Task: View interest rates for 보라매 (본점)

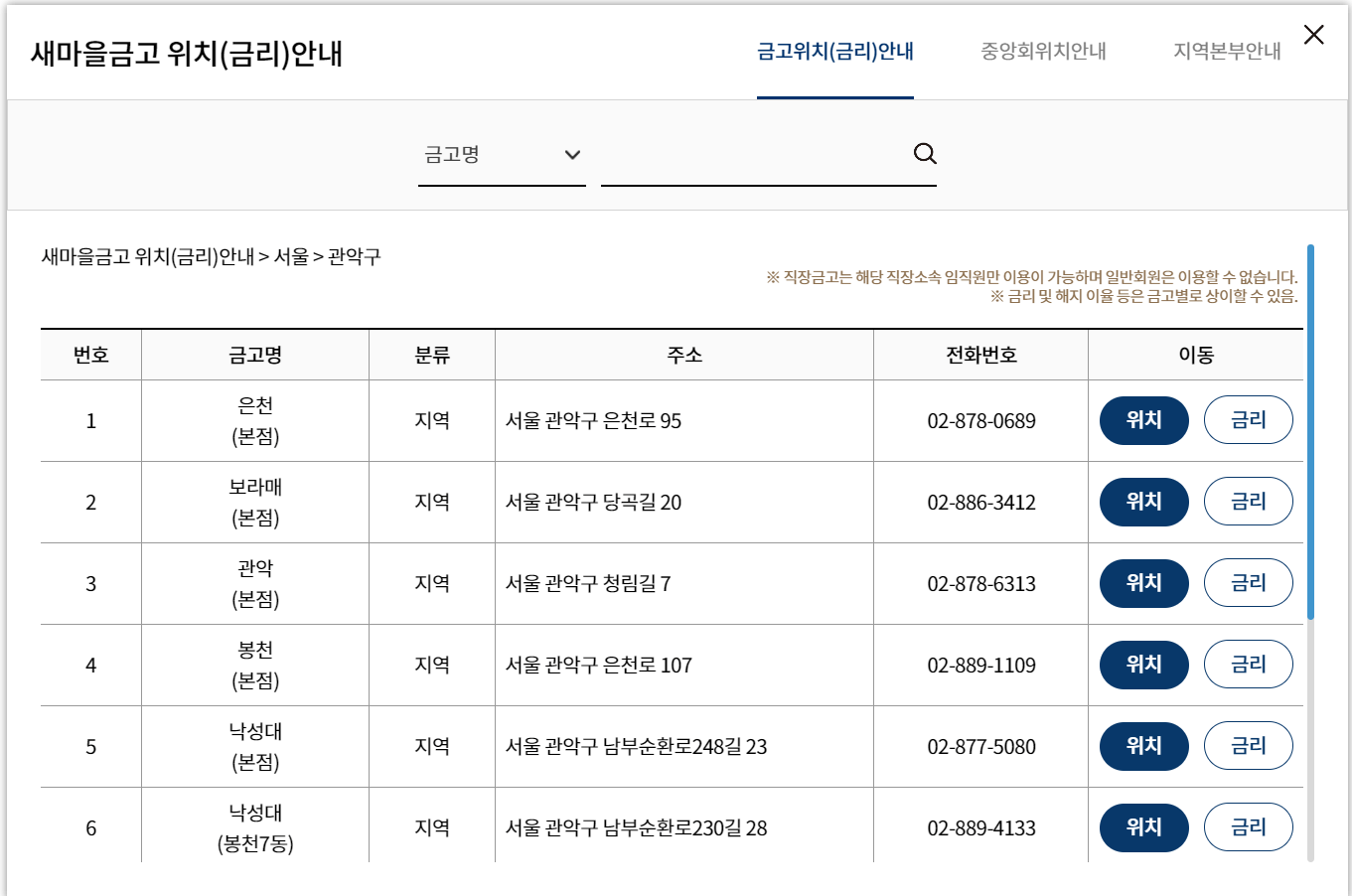Action: 1249,502
